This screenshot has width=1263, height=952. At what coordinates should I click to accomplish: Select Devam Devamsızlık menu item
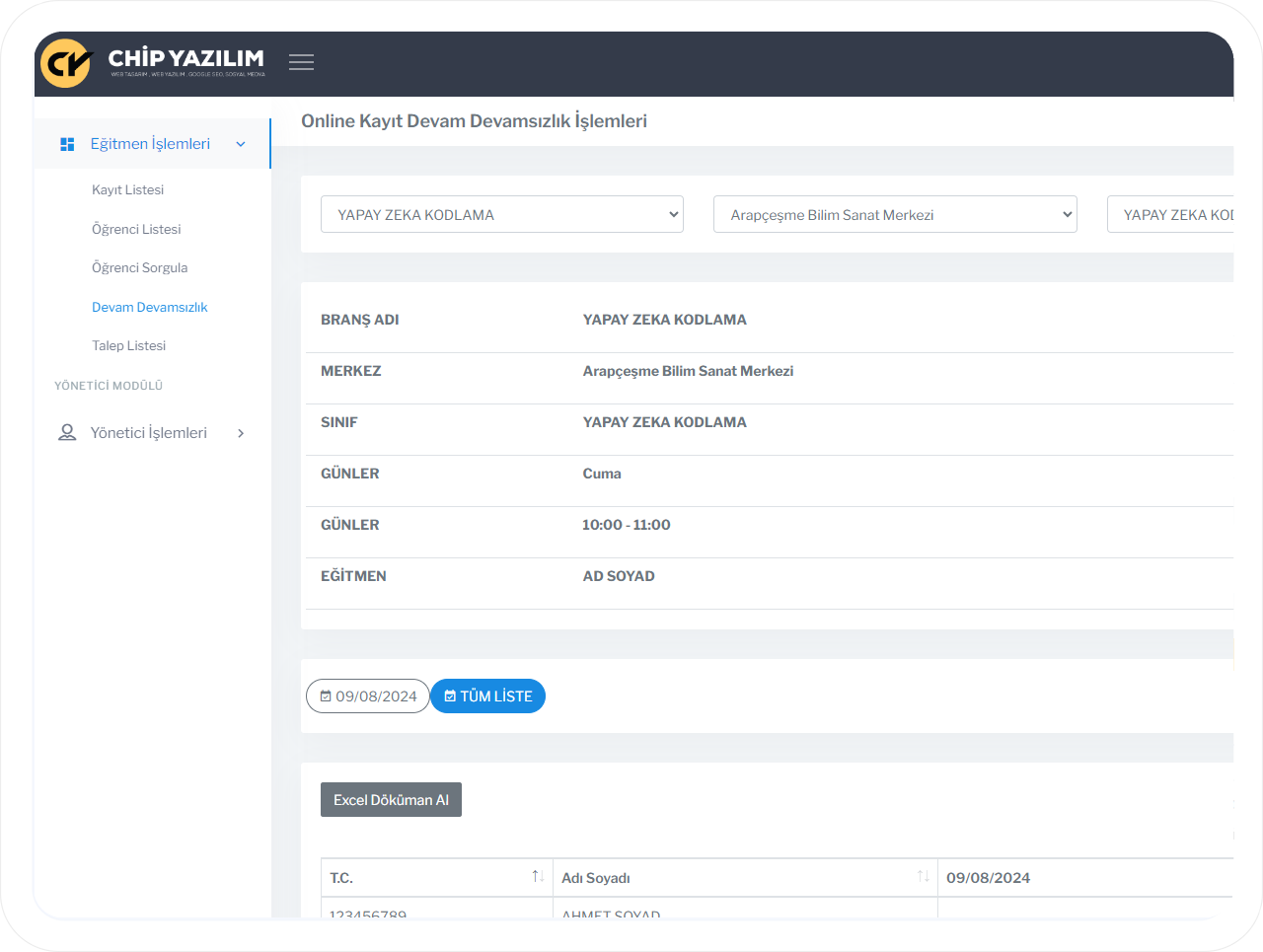150,307
